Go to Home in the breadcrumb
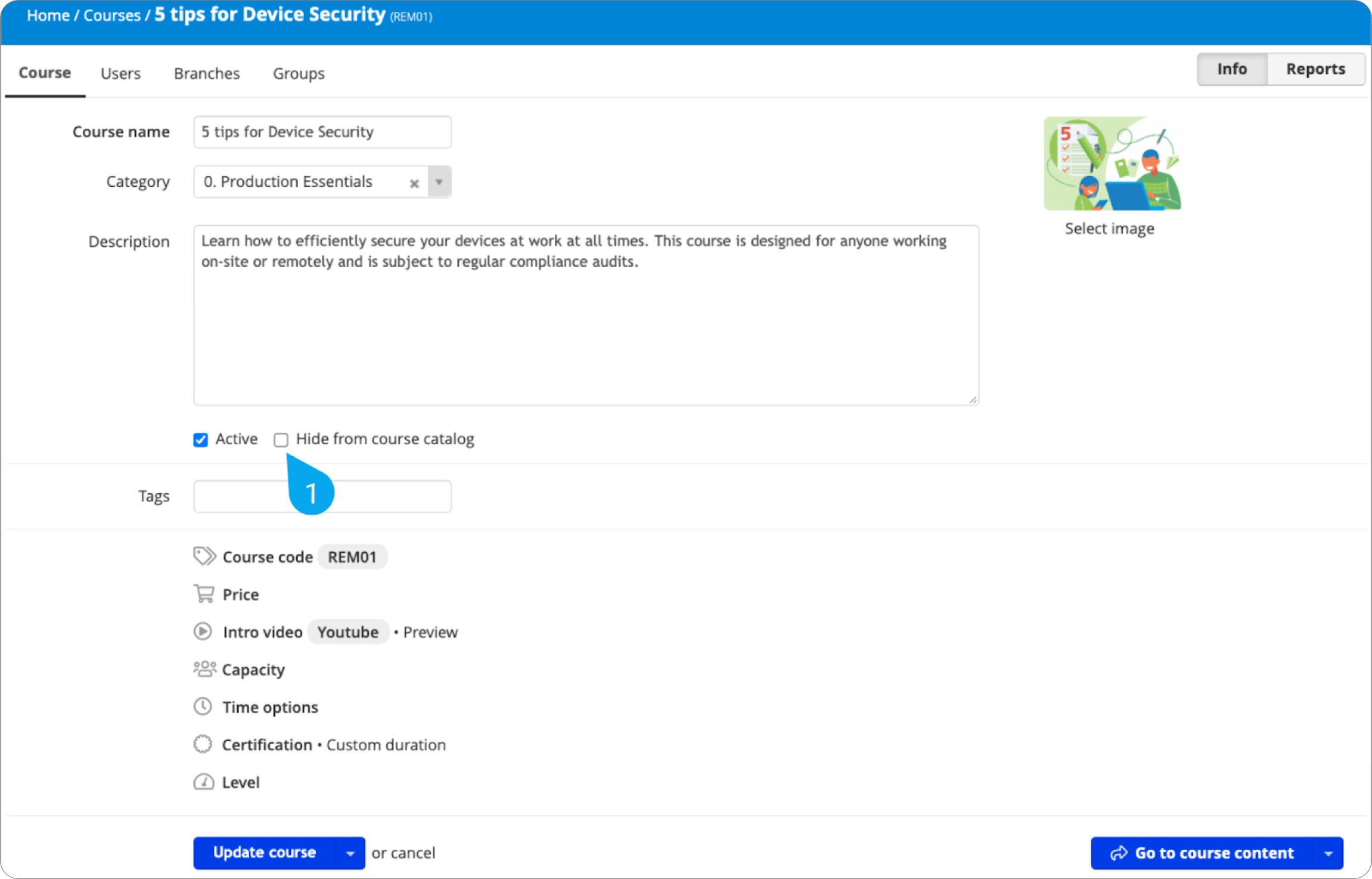This screenshot has height=879, width=1372. pyautogui.click(x=48, y=16)
